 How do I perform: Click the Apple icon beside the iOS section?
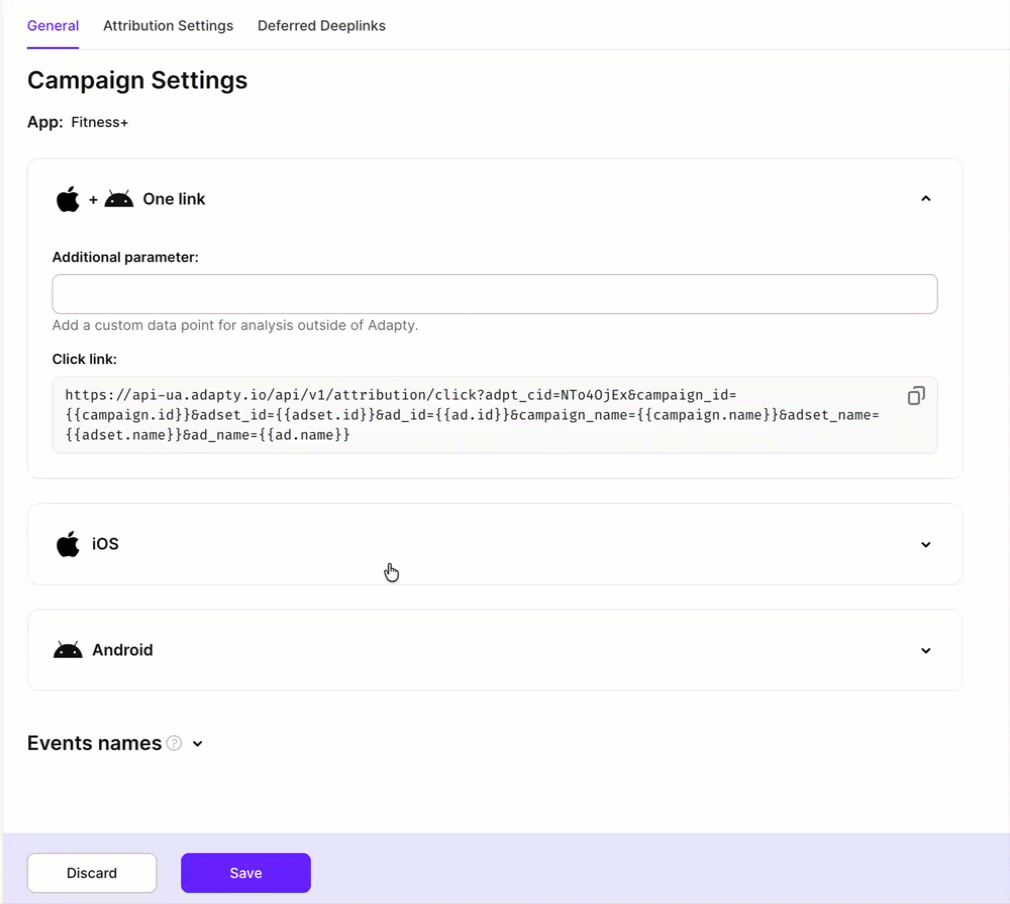click(x=67, y=544)
